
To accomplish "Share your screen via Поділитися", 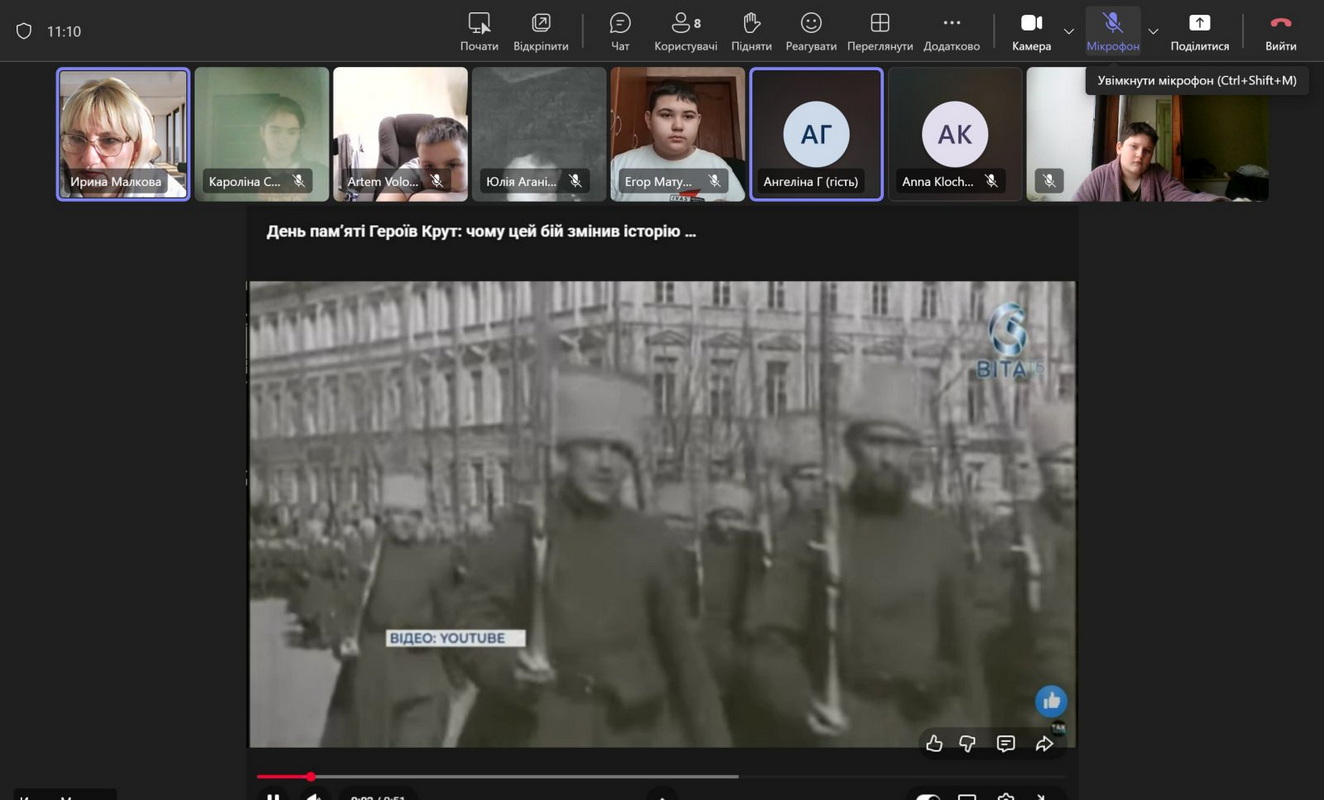I will [1199, 31].
